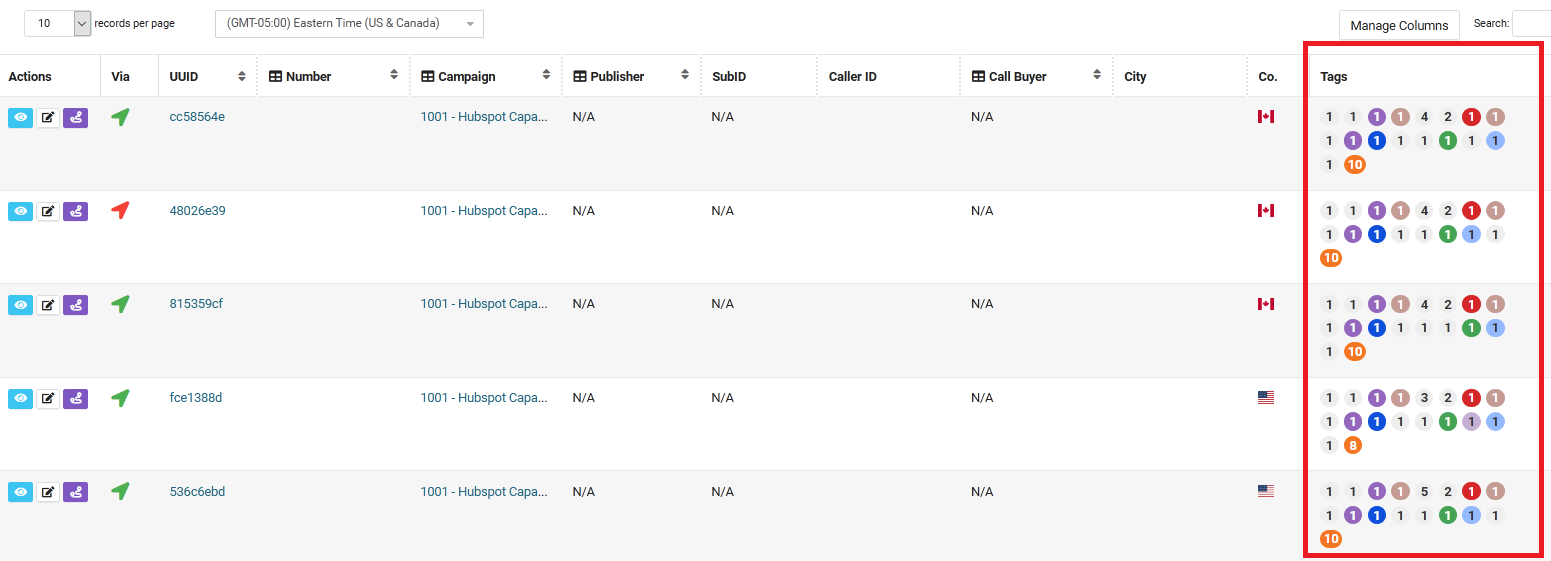
Task: Open the UUID link 815359cf
Action: coord(196,304)
